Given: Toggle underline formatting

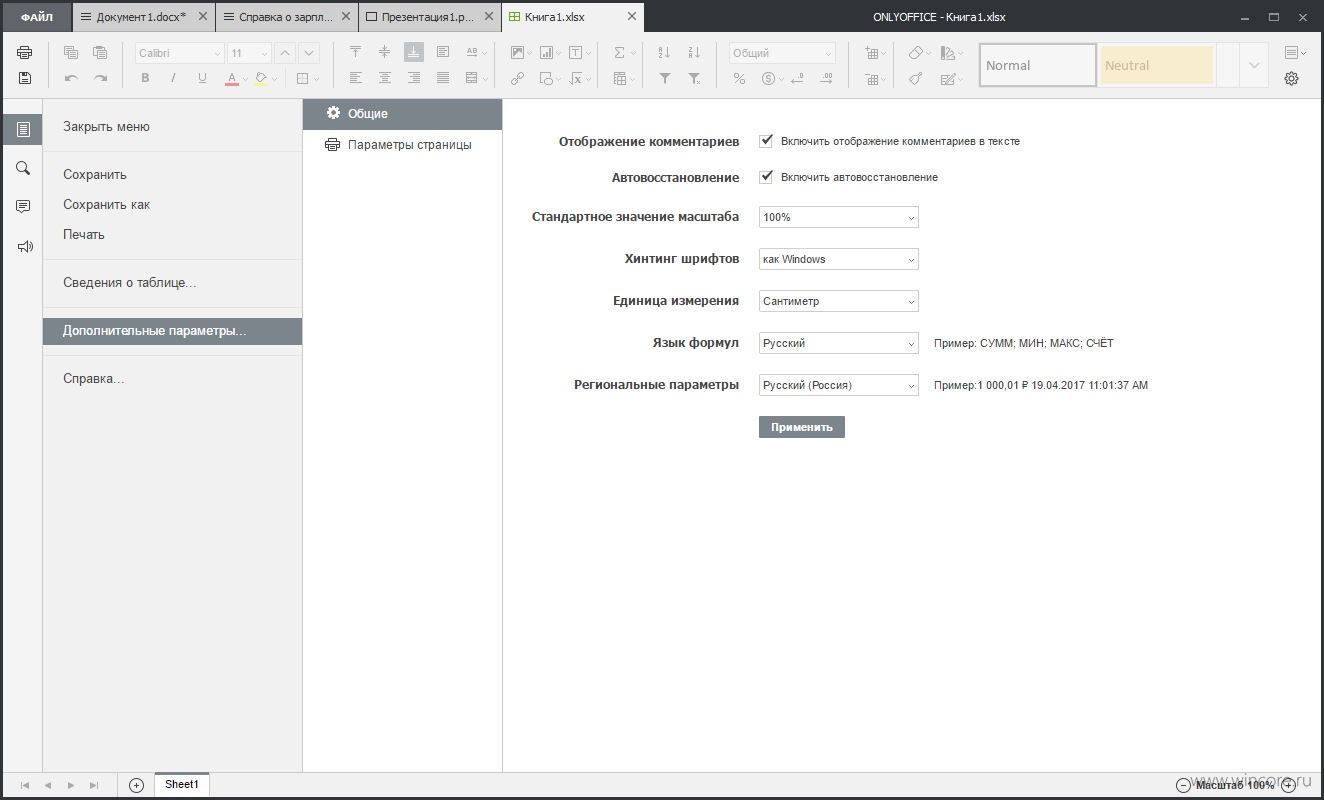Looking at the screenshot, I should click(x=202, y=78).
